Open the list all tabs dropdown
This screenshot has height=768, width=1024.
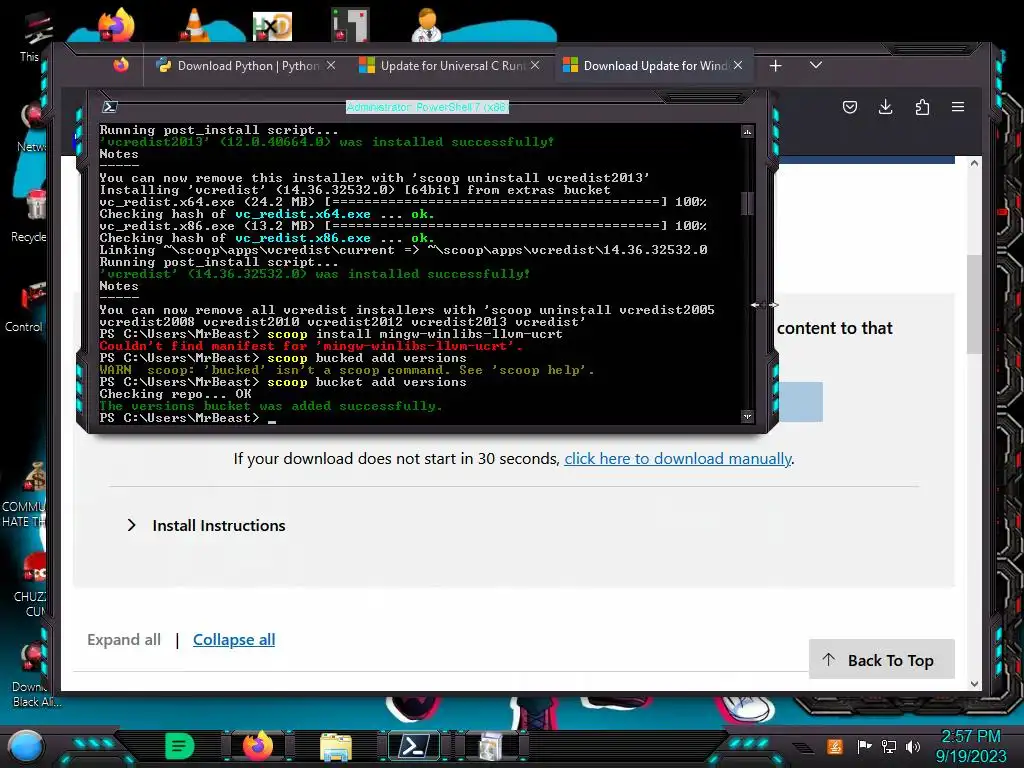816,65
